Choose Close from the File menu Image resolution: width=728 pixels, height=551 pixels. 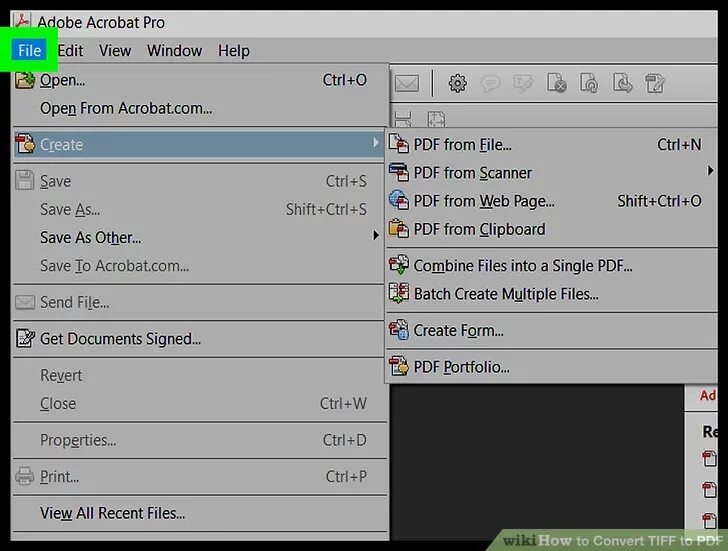click(200, 403)
